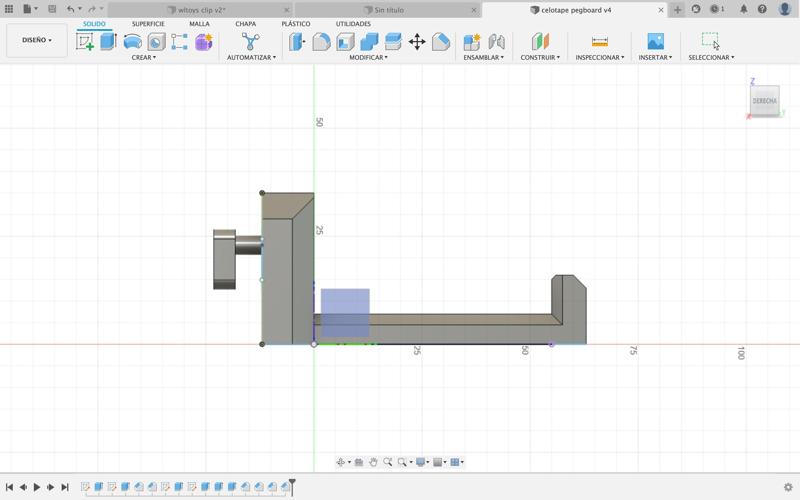800x500 pixels.
Task: Open the Insert image tool
Action: [x=655, y=42]
